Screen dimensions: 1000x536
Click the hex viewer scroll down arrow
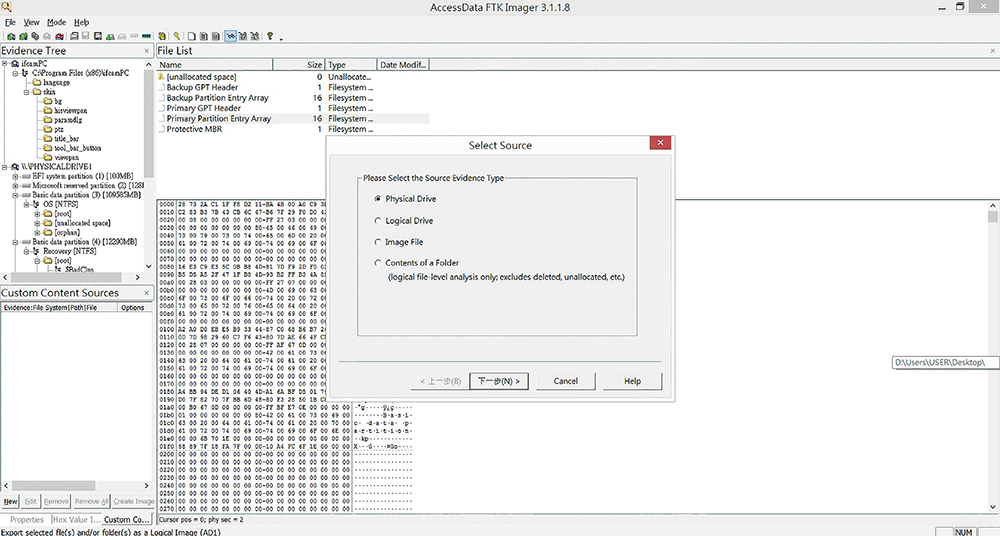[x=993, y=507]
